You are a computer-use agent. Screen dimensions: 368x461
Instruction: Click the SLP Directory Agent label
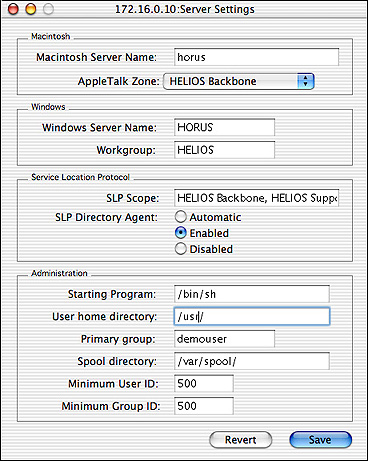pyautogui.click(x=106, y=217)
